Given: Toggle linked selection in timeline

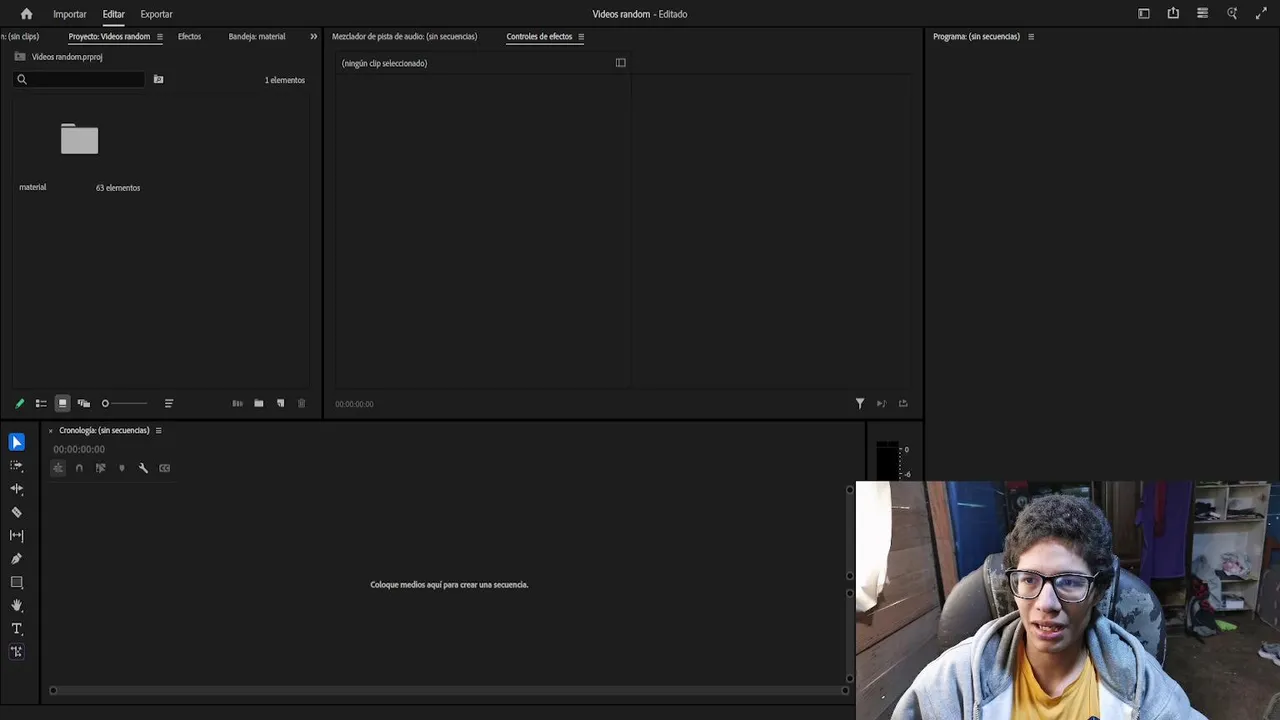Looking at the screenshot, I should 100,468.
